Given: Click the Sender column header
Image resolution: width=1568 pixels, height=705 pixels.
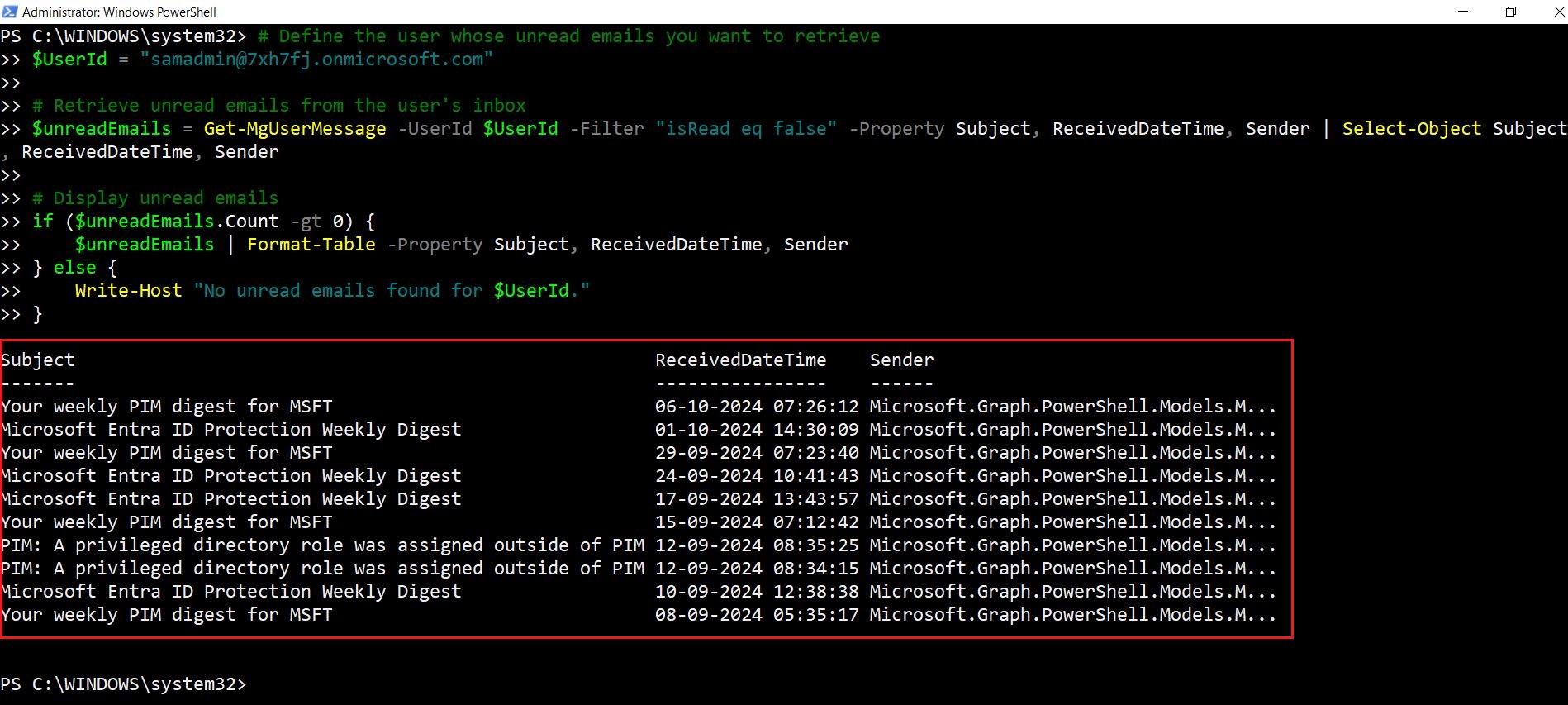Looking at the screenshot, I should click(901, 360).
